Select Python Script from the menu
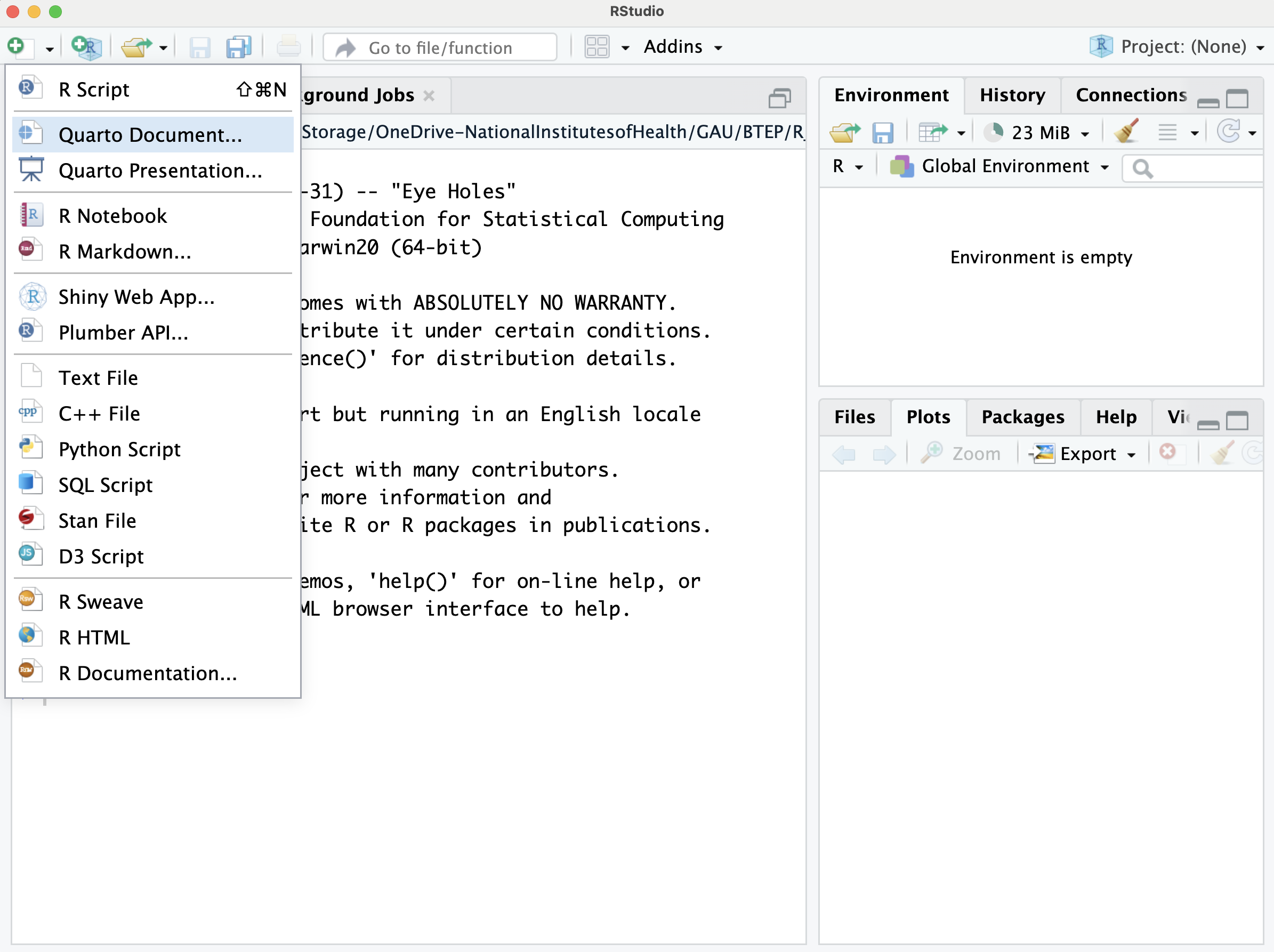1274x952 pixels. 119,449
